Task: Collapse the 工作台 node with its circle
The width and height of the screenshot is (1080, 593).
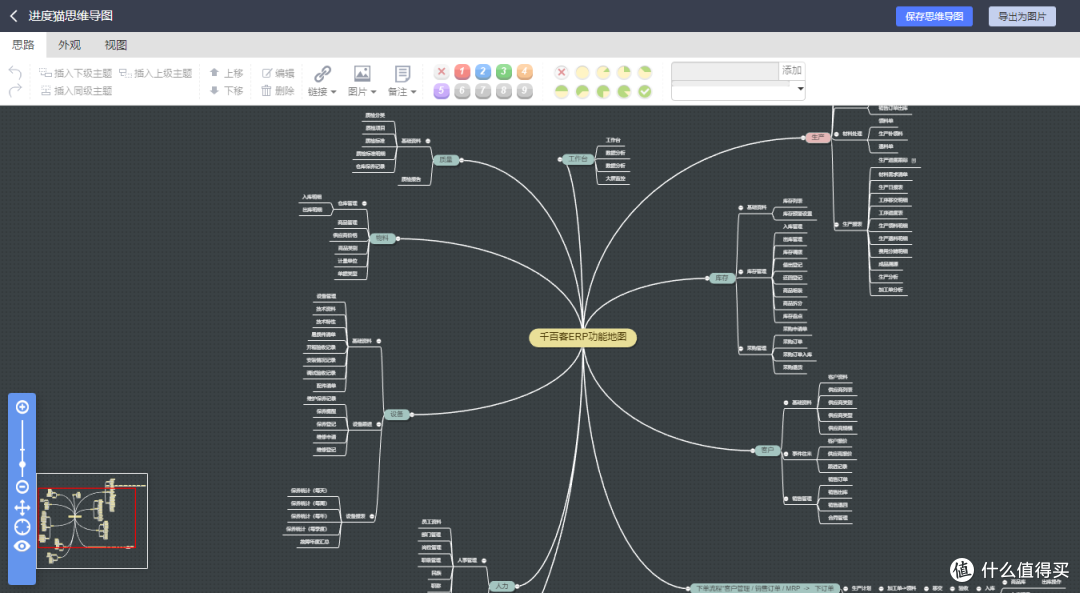Action: click(x=561, y=159)
